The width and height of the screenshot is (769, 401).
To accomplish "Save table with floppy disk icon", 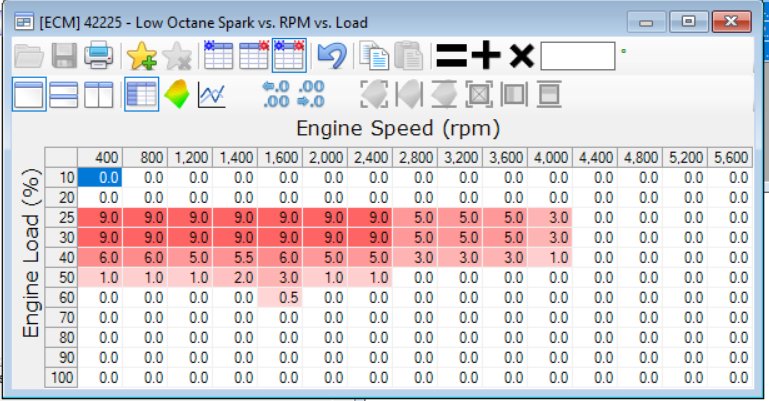I will click(x=64, y=55).
